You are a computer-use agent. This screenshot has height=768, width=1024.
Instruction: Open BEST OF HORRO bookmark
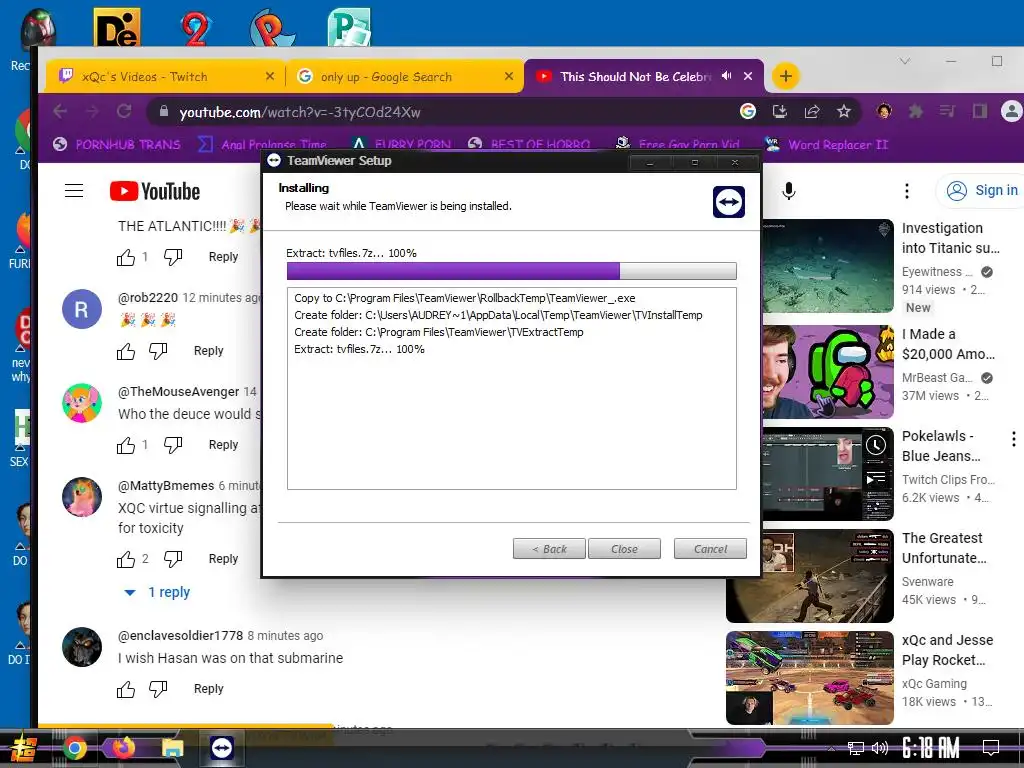(530, 144)
